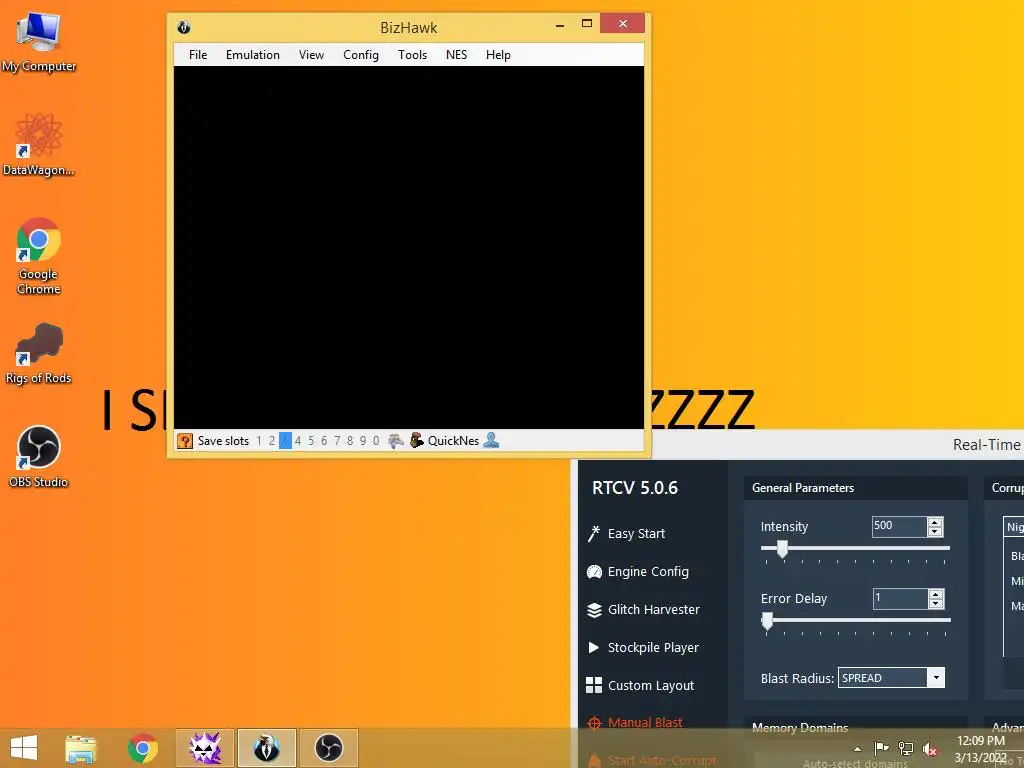Show hidden system tray icons arrow
The image size is (1024, 768).
point(857,749)
